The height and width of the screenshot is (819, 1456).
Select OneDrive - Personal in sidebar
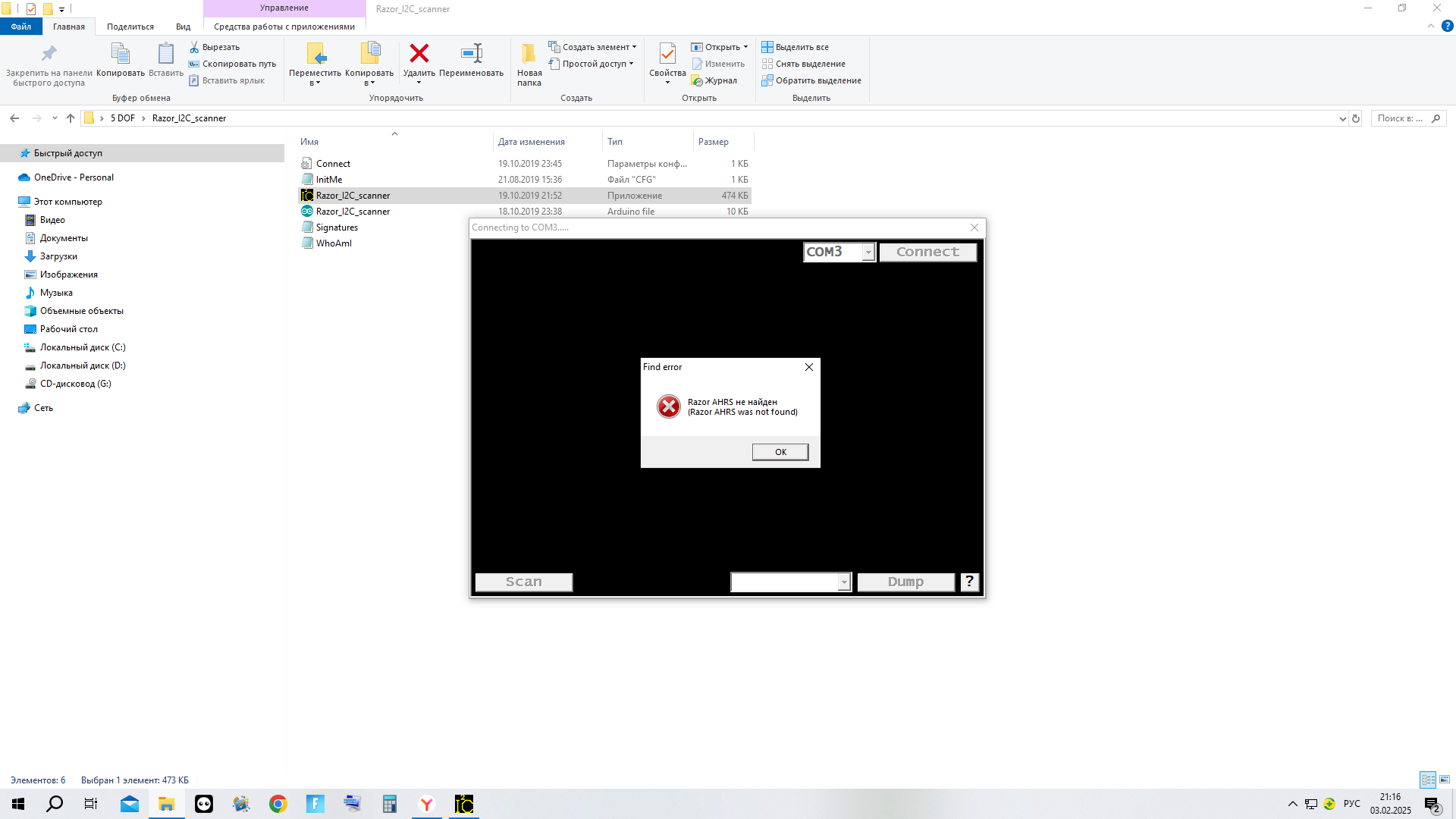coord(74,177)
